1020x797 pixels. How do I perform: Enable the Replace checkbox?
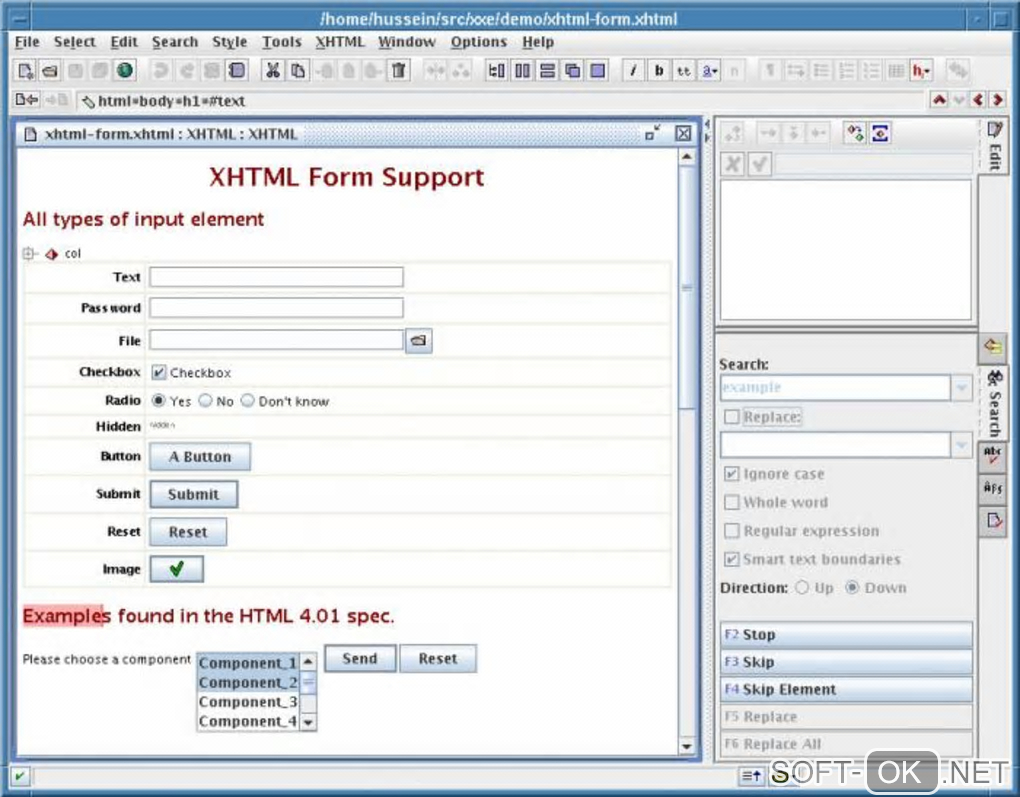pyautogui.click(x=732, y=416)
